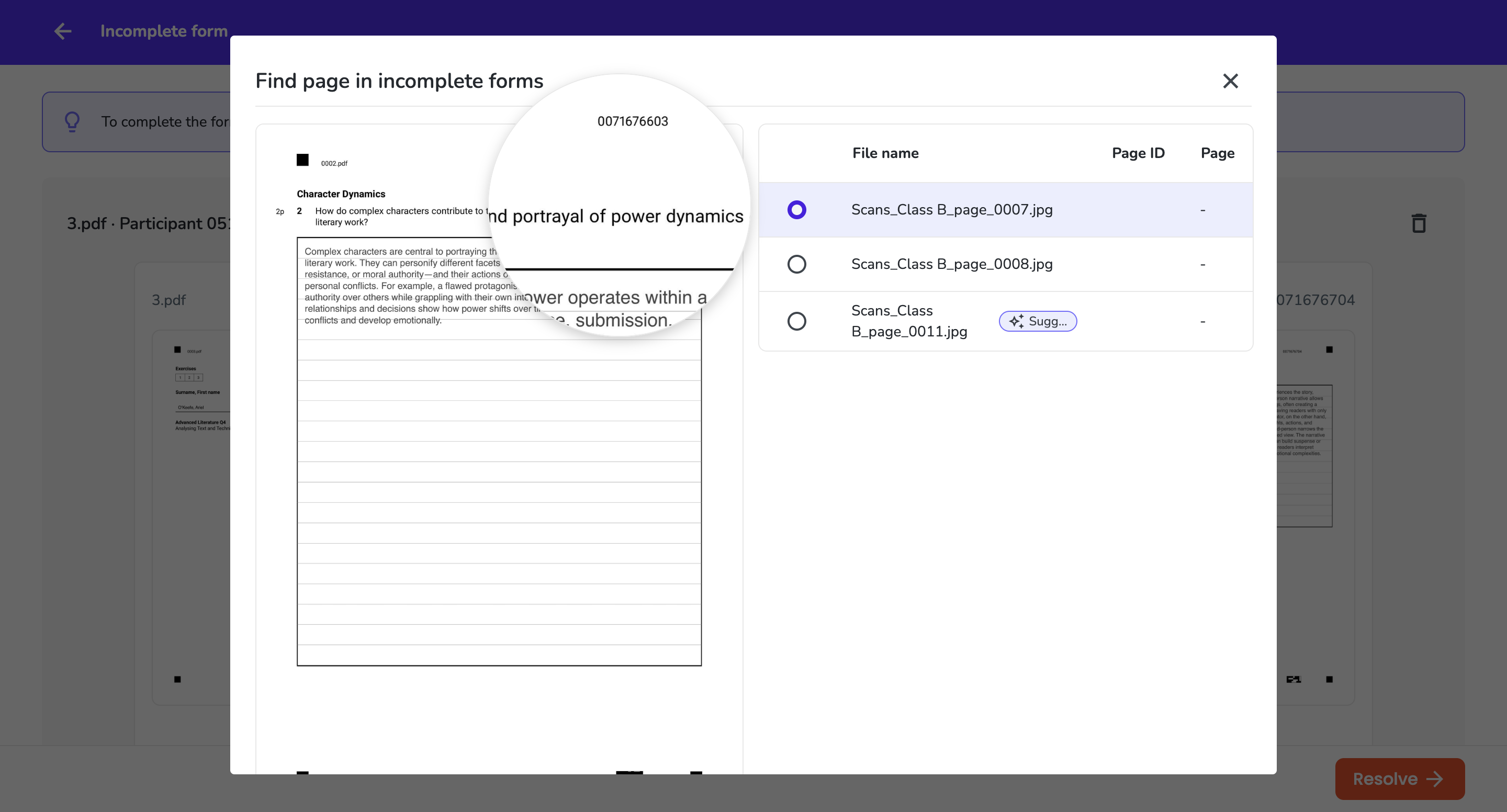This screenshot has width=1507, height=812.
Task: Click the Character Dynamics heading in preview
Action: point(341,194)
